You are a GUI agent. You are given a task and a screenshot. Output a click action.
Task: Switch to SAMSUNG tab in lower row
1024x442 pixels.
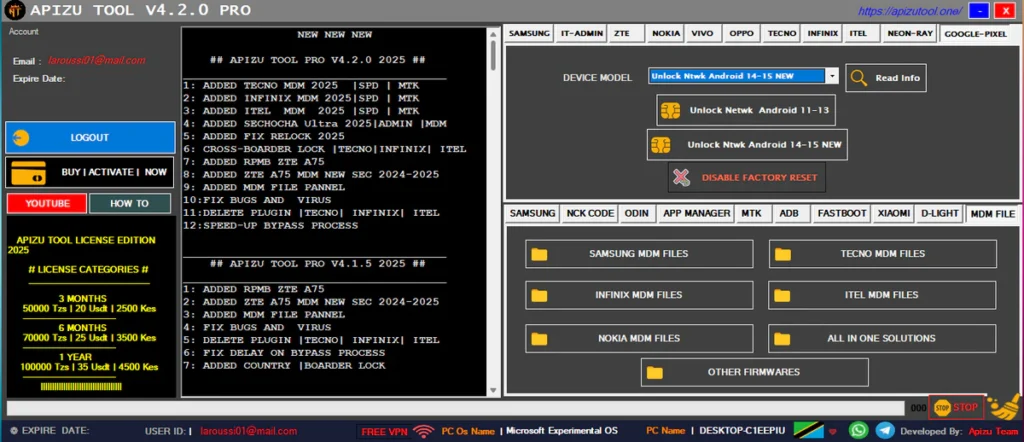click(532, 213)
